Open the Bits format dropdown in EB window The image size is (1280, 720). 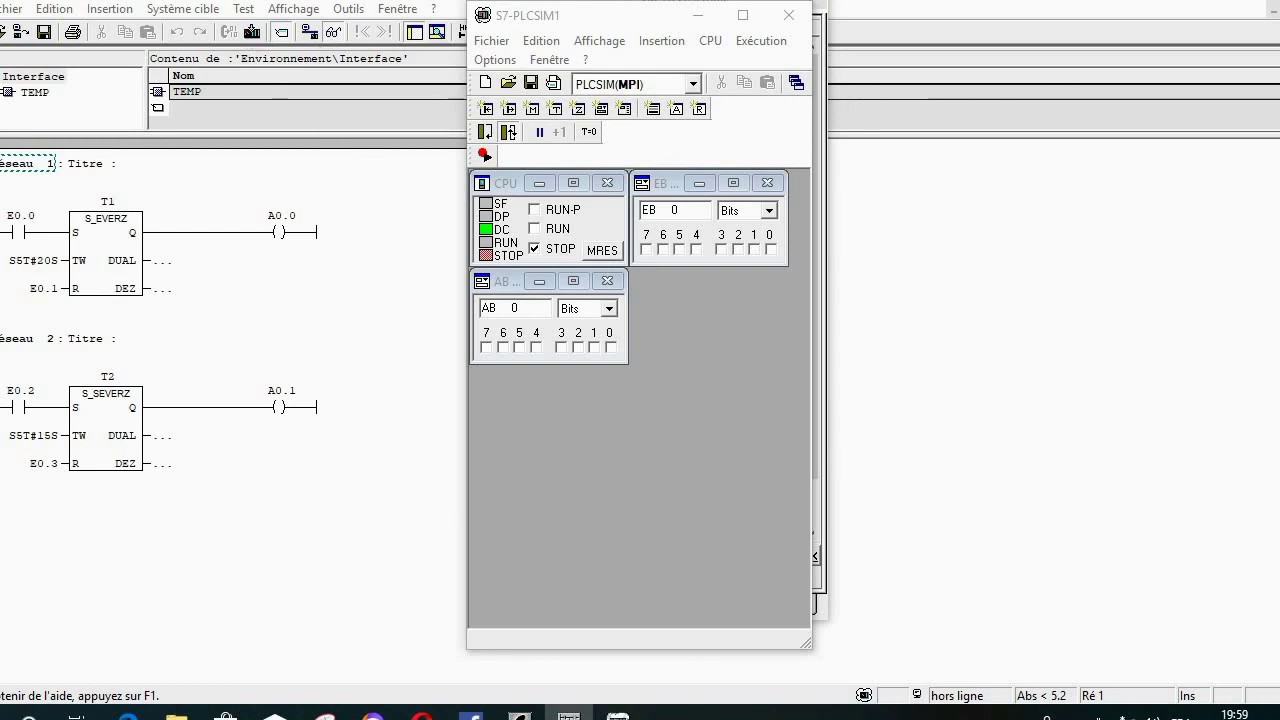(769, 210)
